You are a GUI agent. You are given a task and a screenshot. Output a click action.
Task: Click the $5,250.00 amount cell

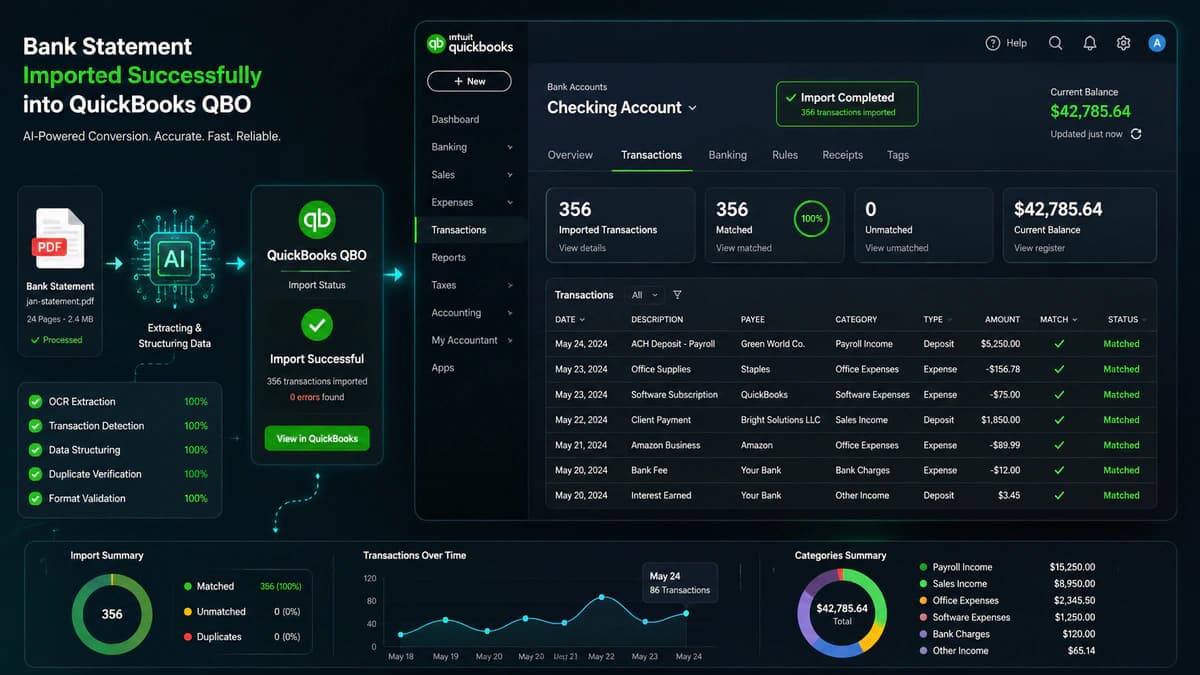(x=1000, y=344)
